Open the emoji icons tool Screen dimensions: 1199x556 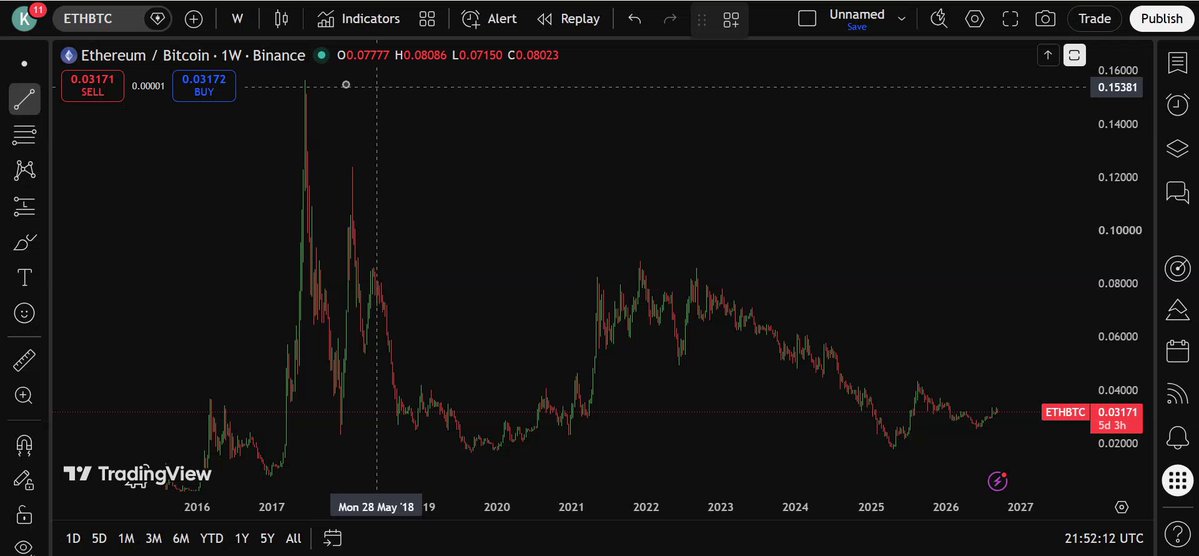tap(24, 313)
